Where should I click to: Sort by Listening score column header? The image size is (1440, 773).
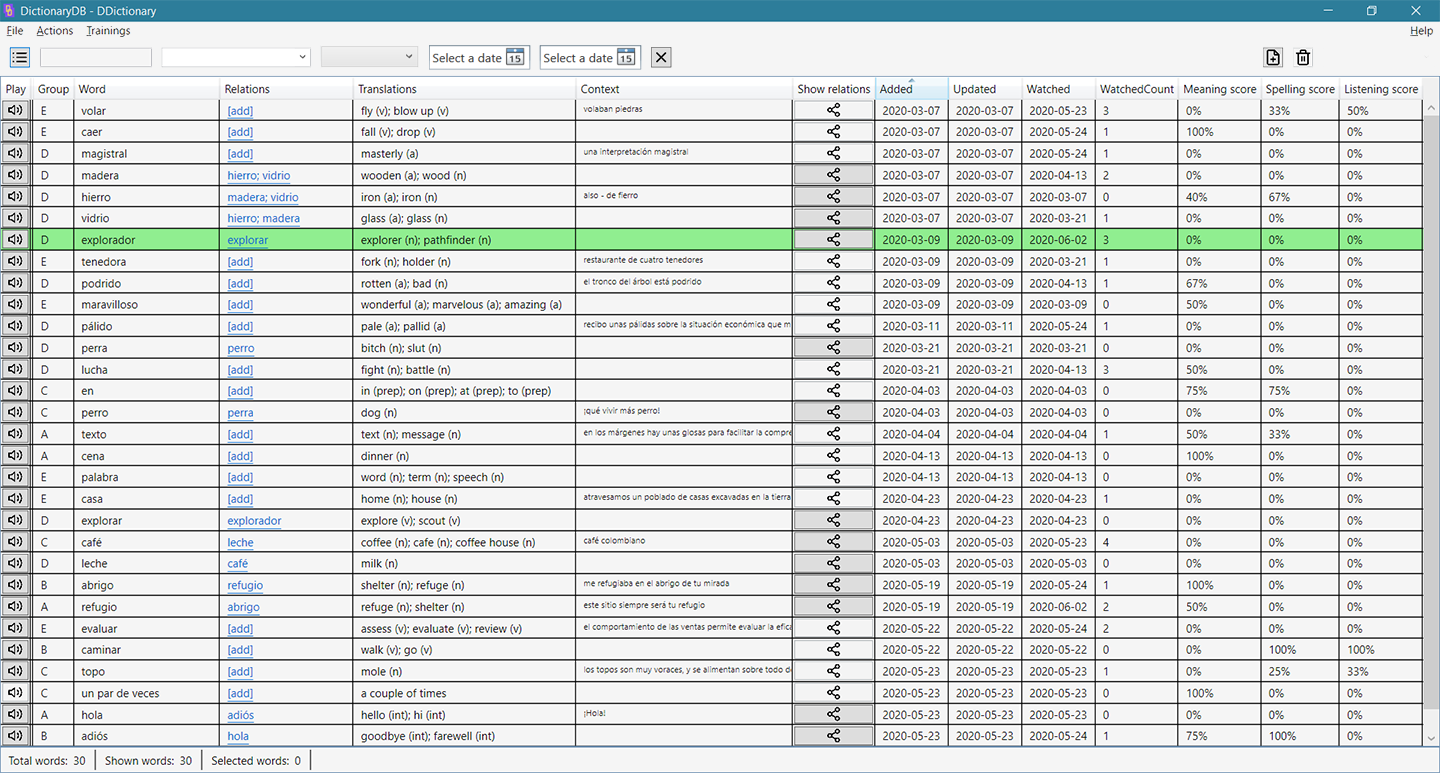tap(1381, 89)
